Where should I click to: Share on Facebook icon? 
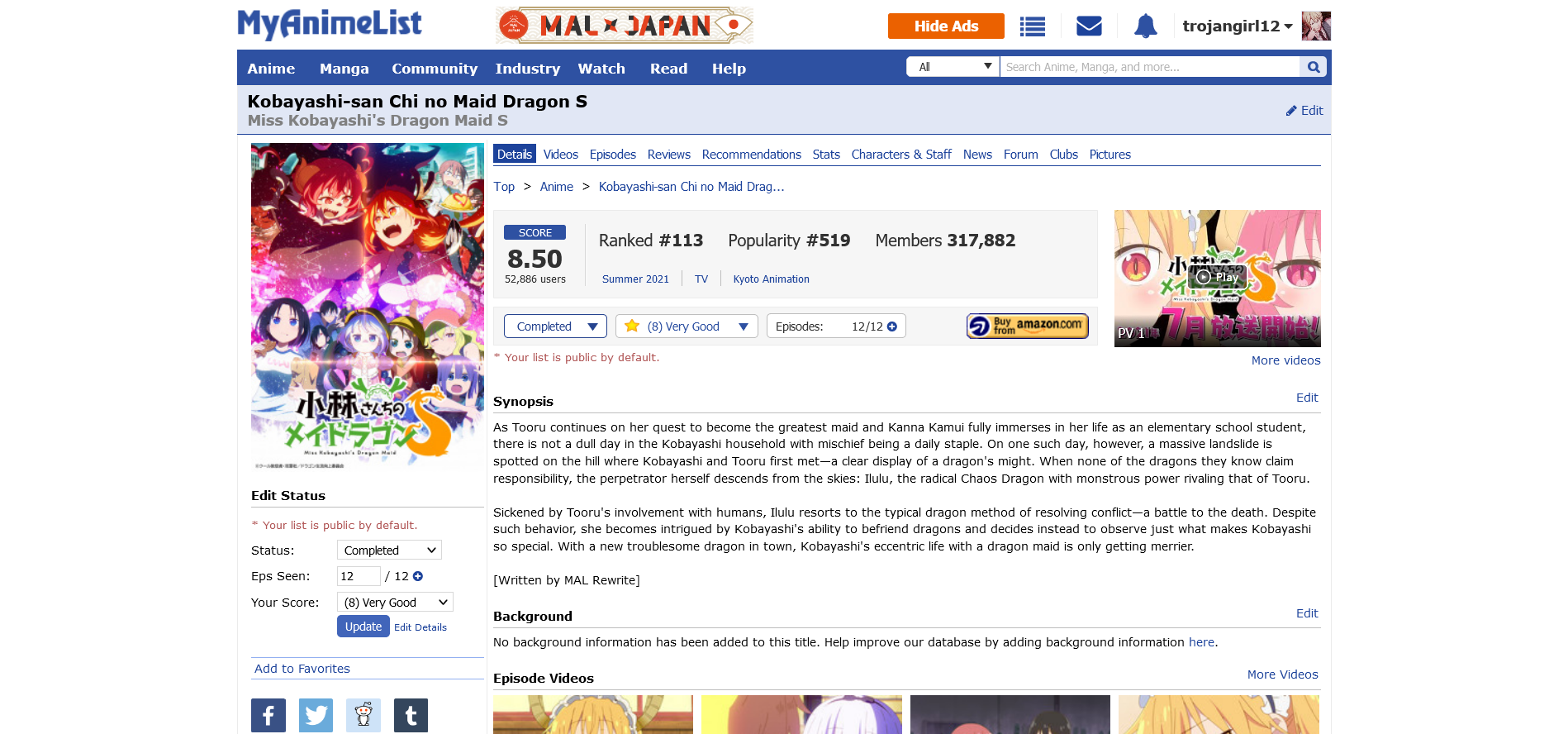point(268,715)
